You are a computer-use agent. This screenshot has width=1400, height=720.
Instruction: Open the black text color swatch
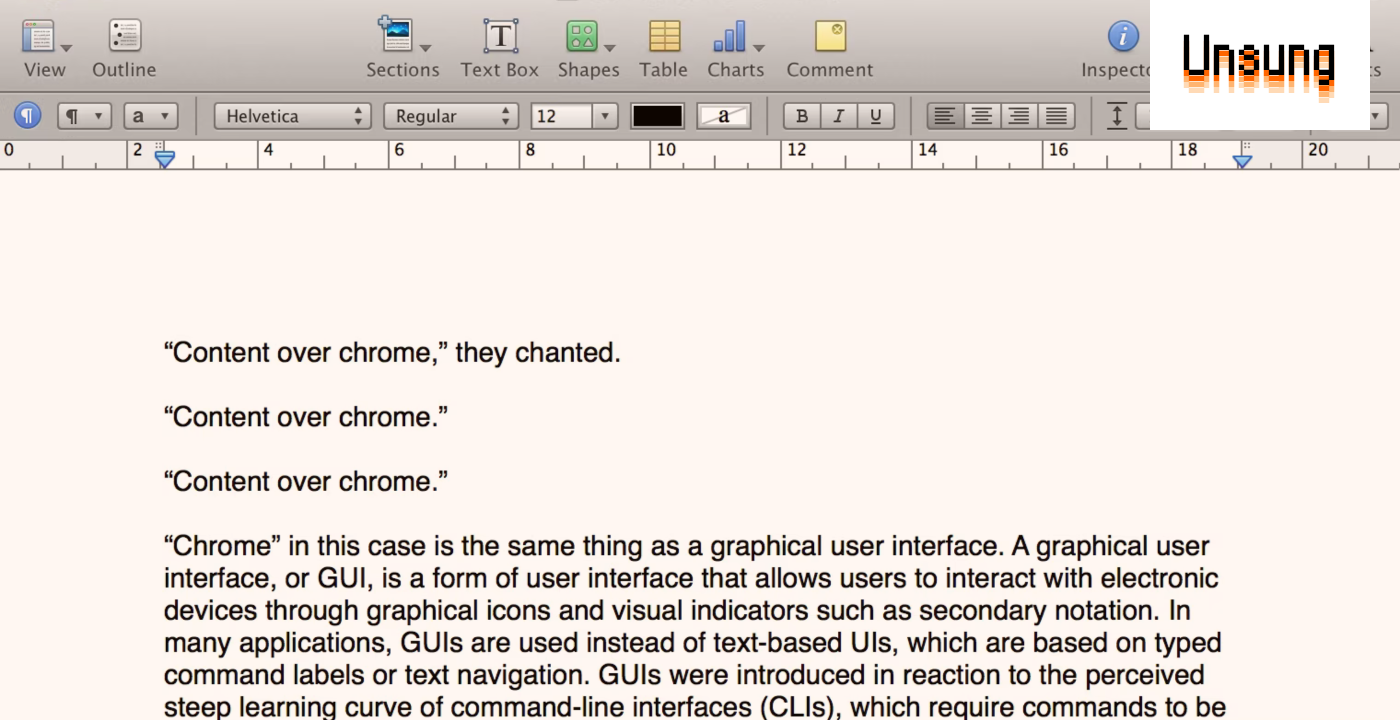tap(658, 116)
